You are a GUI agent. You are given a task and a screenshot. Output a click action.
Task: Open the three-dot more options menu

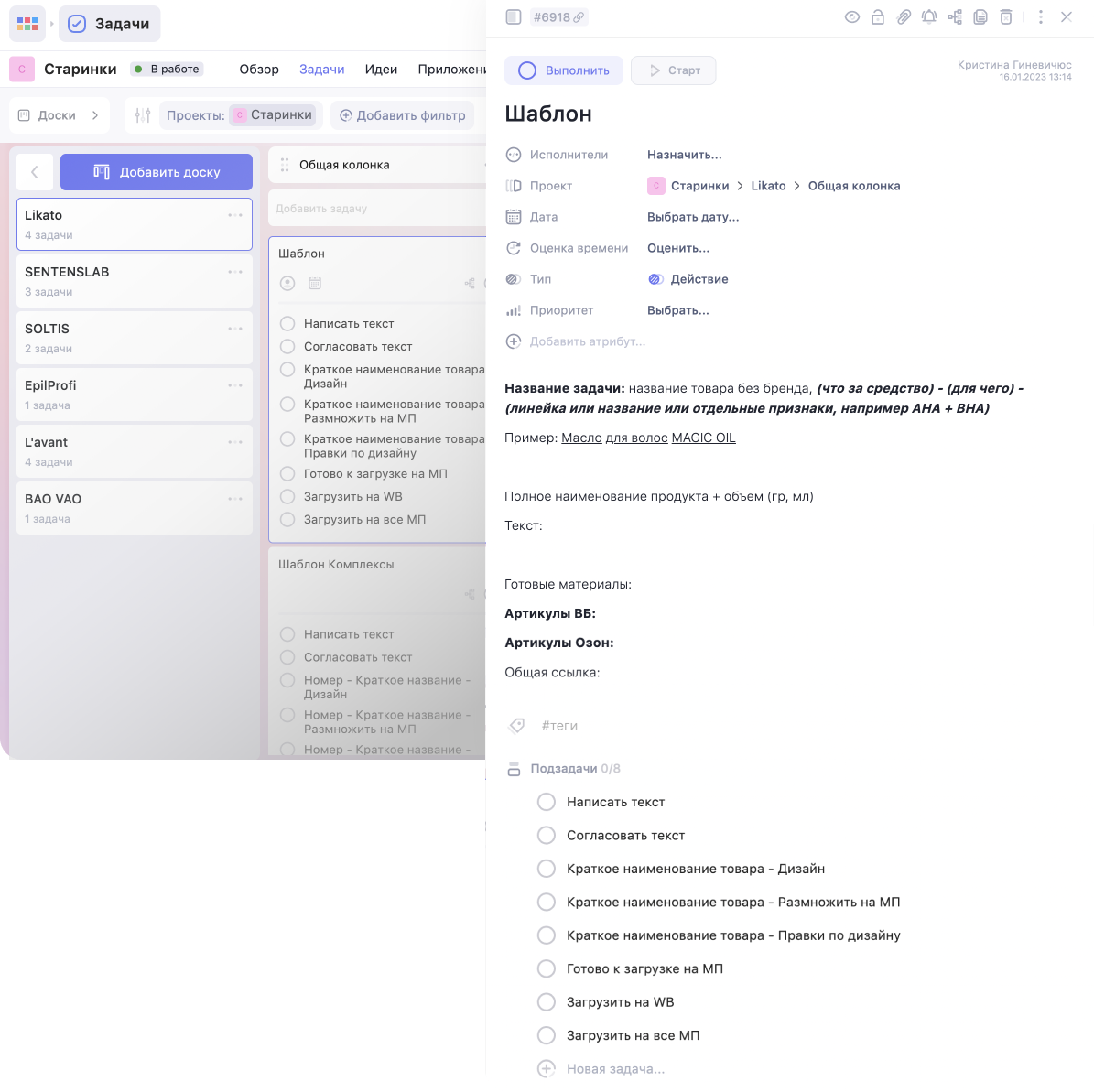click(1040, 17)
